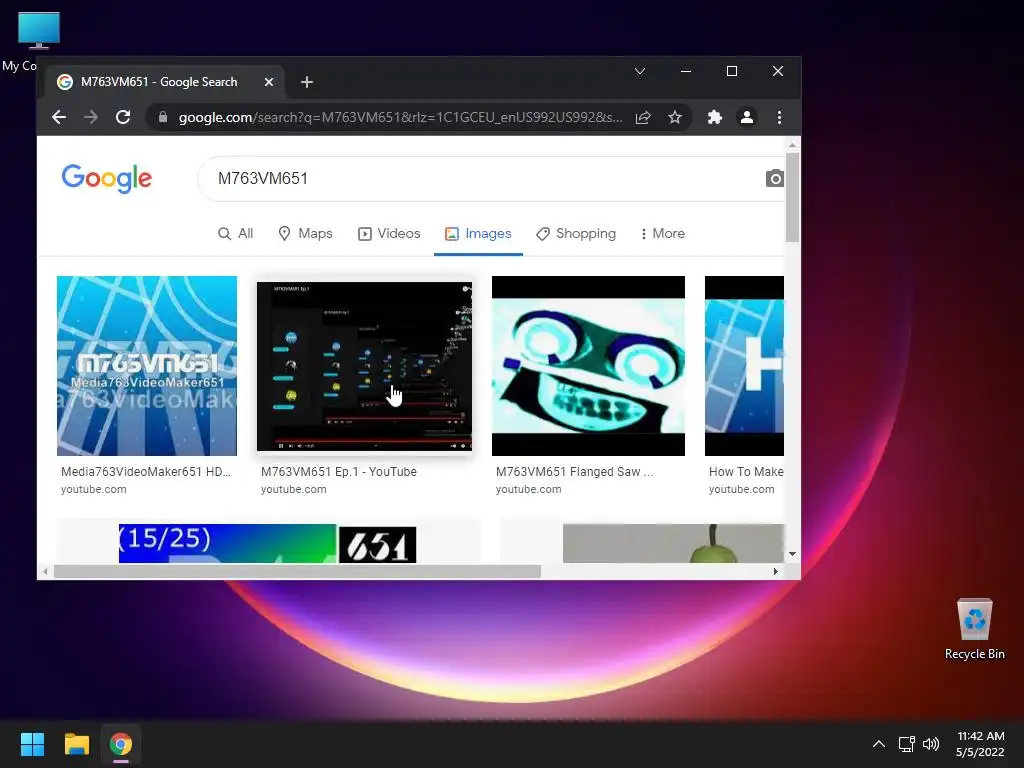Click youtube.com under M763VM651 Ep.1 result
Screen dimensions: 1024x768
coord(293,489)
